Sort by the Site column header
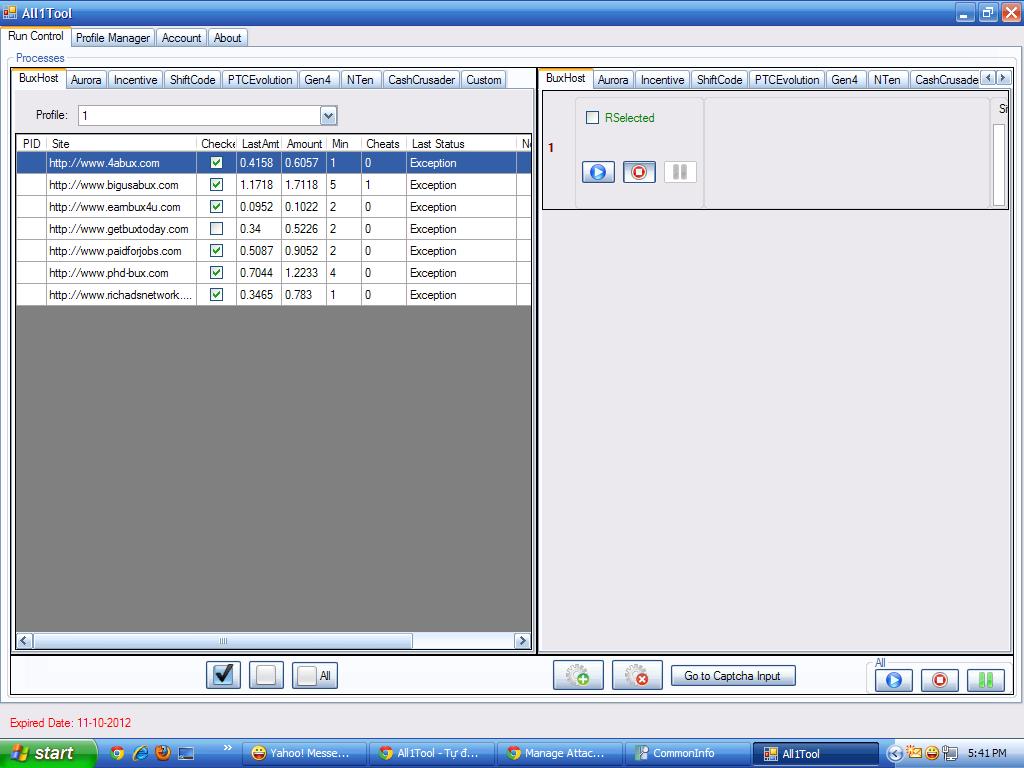The width and height of the screenshot is (1024, 768). 121,144
